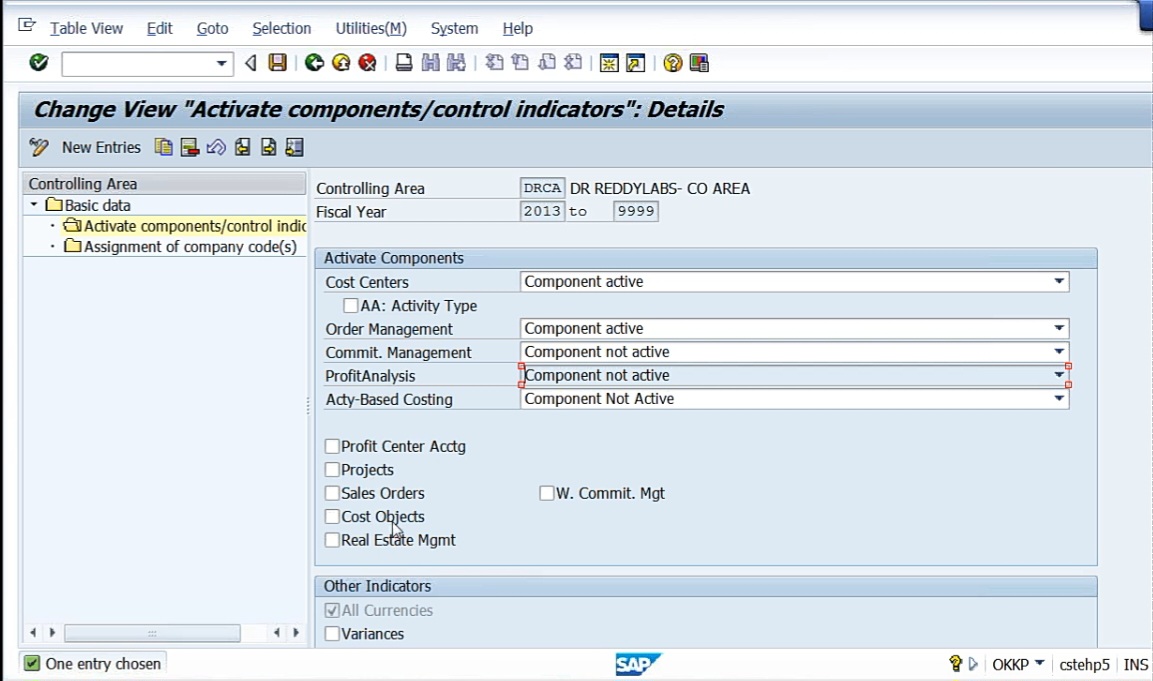Click the Other Entry icon
Screen dimensions: 1153x681
click(x=294, y=147)
